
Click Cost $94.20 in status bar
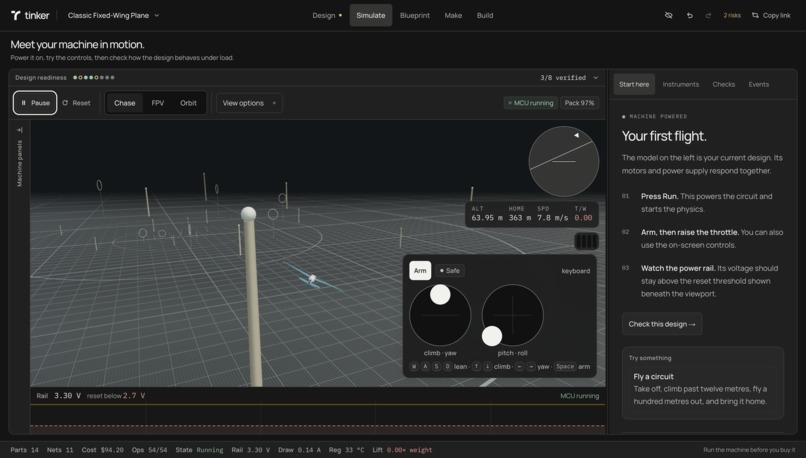tap(102, 450)
